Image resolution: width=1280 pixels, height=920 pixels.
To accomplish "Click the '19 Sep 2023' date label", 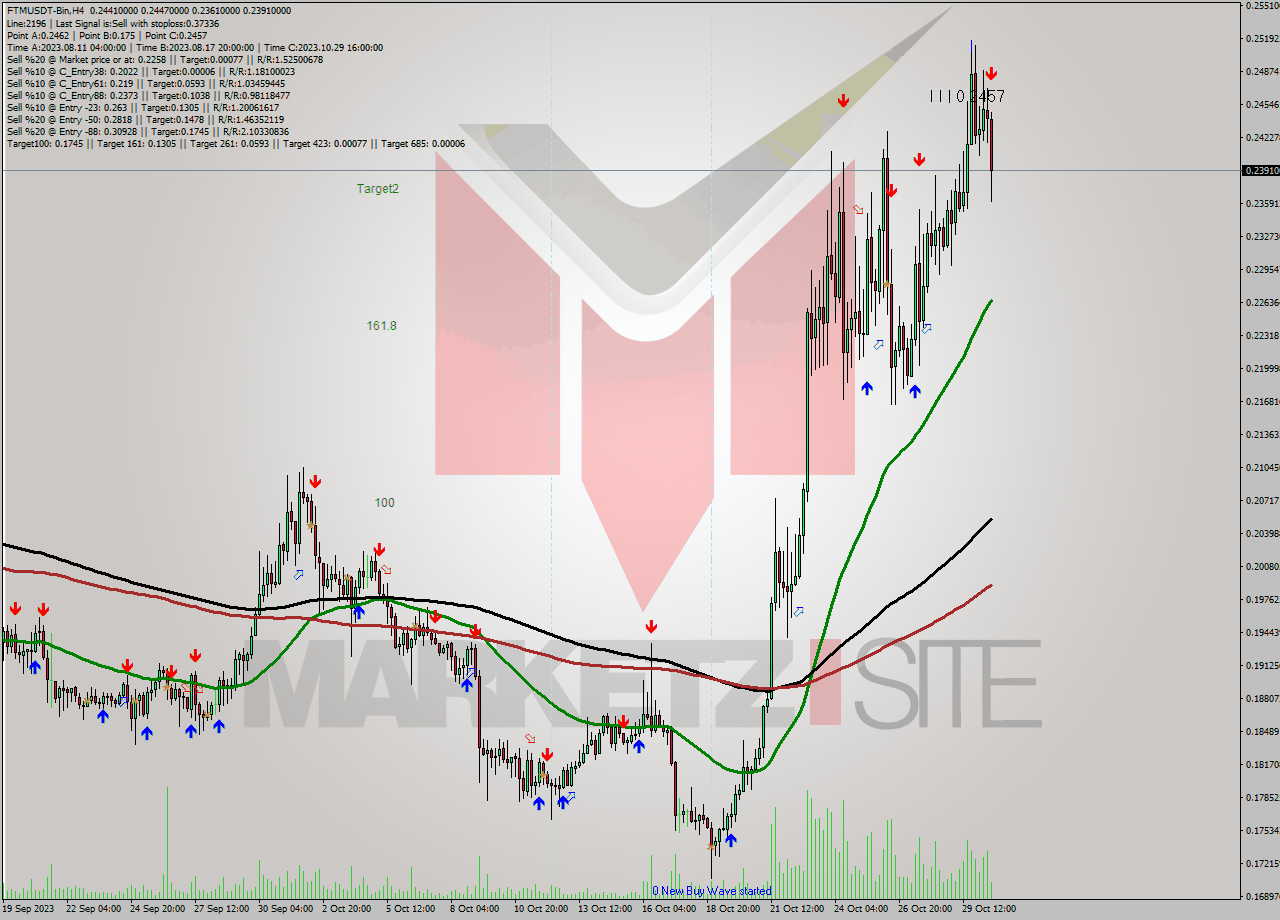I will coord(29,909).
